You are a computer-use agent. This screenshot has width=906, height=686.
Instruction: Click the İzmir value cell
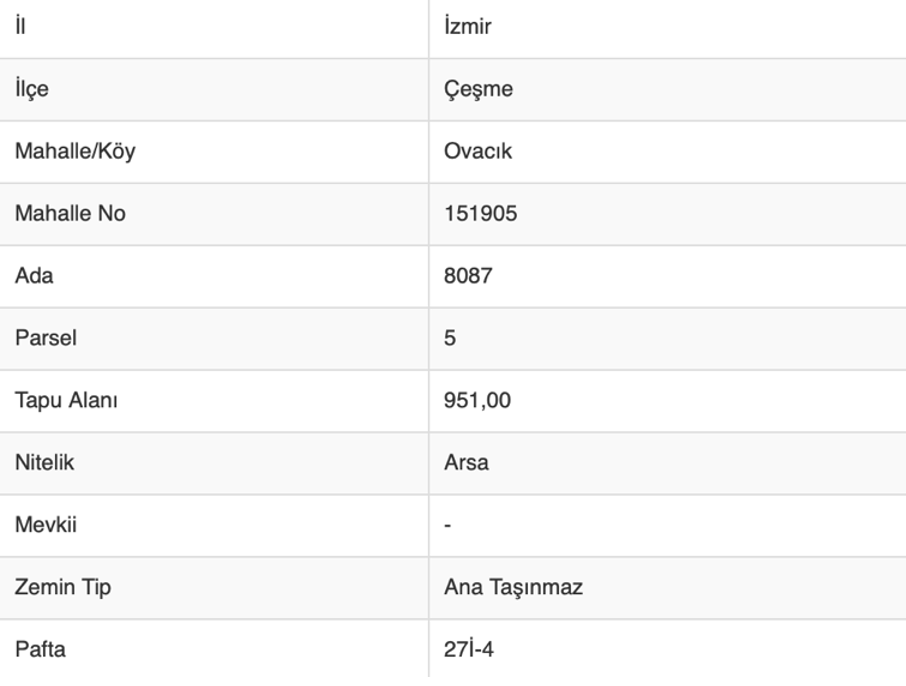(x=468, y=27)
